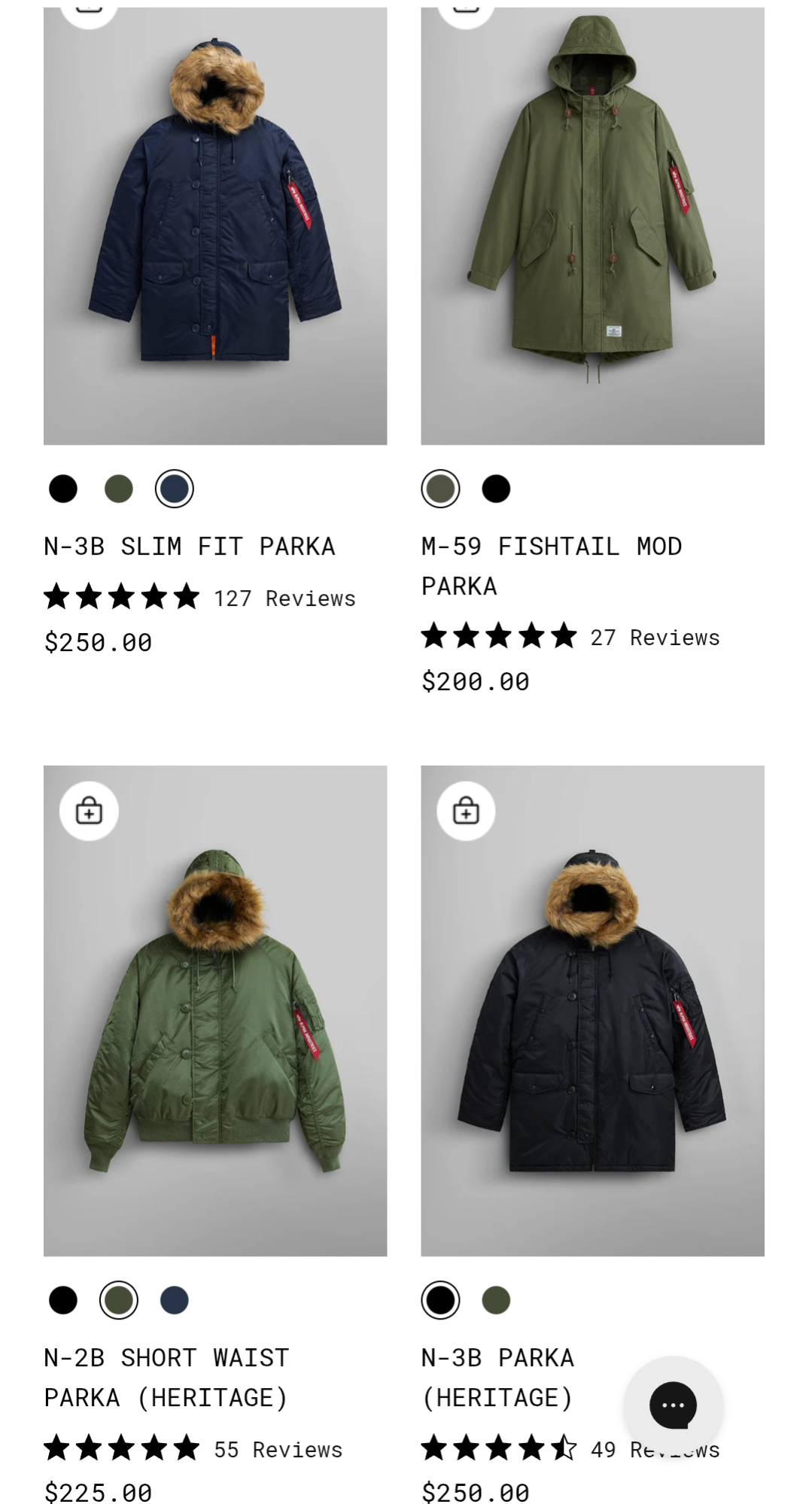The width and height of the screenshot is (812, 1504).
Task: Open the chat bubble widget
Action: (x=673, y=1405)
